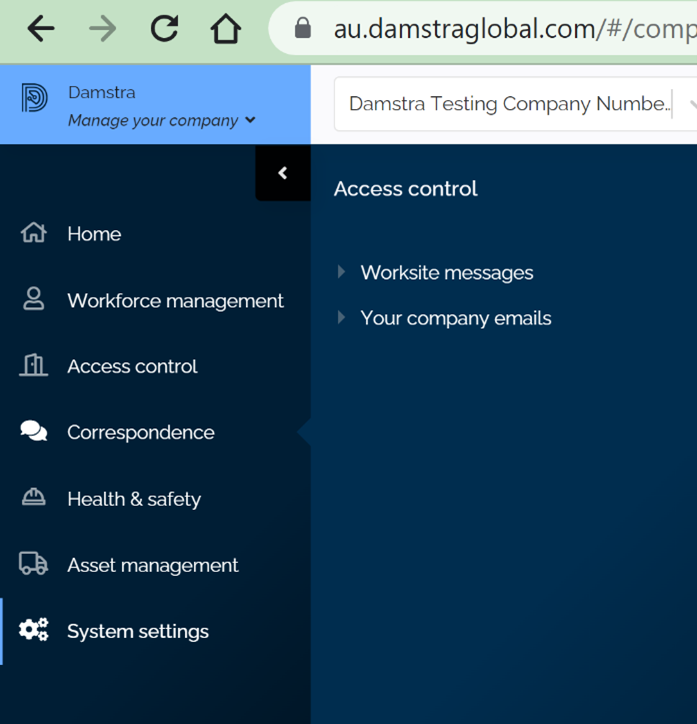This screenshot has width=697, height=724.
Task: Click the Correspondence chat bubbles icon
Action: (34, 431)
